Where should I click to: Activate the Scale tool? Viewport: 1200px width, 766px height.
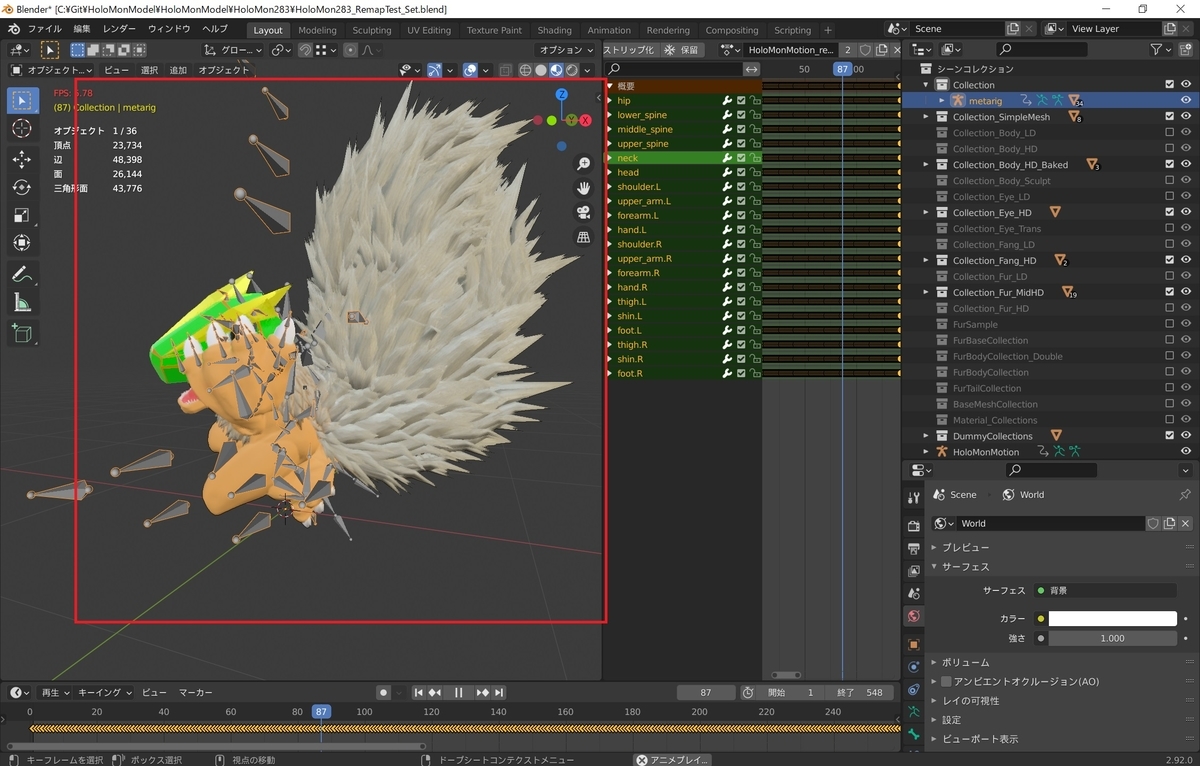pyautogui.click(x=22, y=215)
